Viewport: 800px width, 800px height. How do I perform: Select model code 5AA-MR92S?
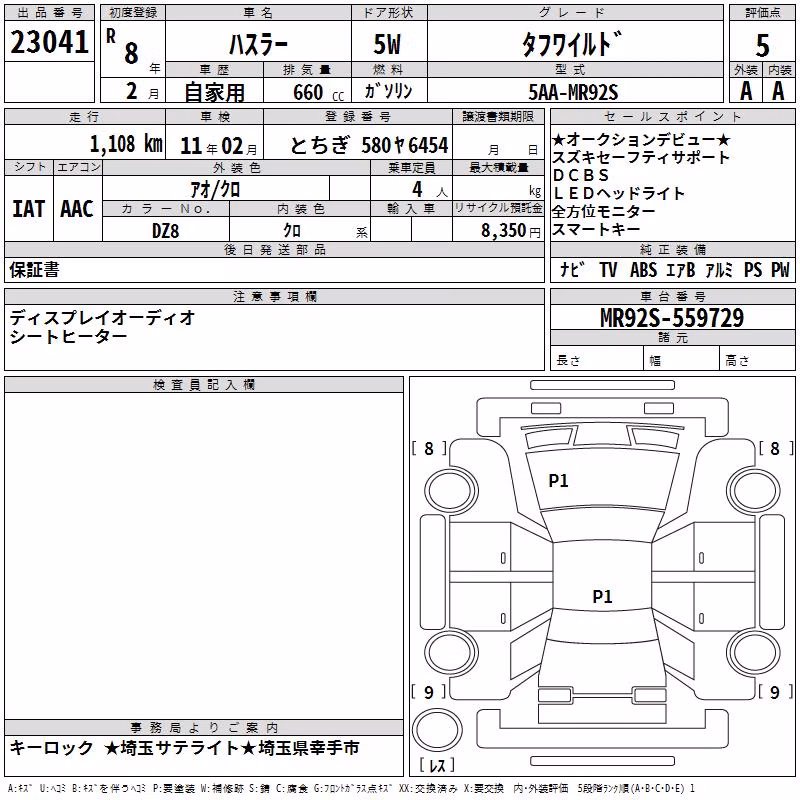pyautogui.click(x=573, y=92)
